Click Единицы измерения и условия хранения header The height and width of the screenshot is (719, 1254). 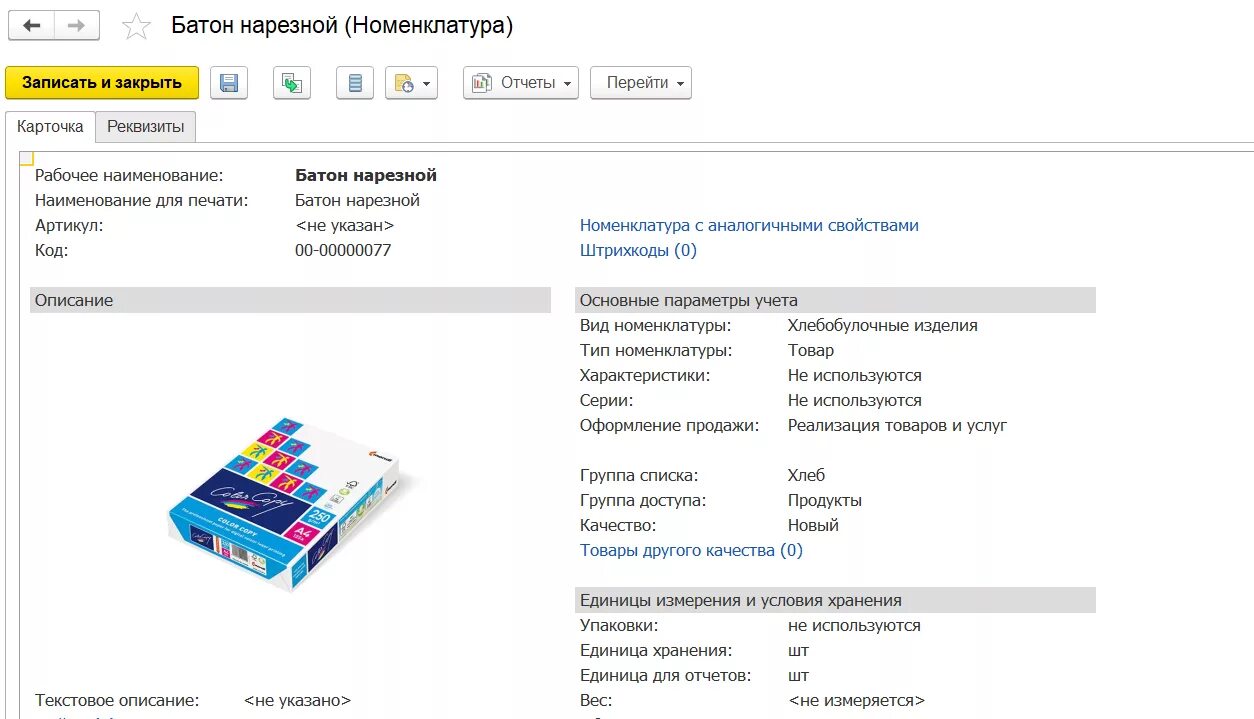(x=835, y=600)
